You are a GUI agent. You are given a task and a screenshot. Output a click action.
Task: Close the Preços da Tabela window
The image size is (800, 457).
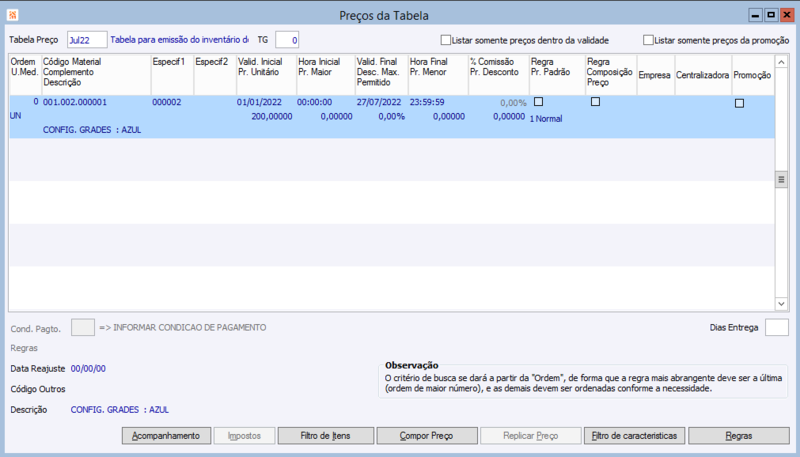pos(786,15)
